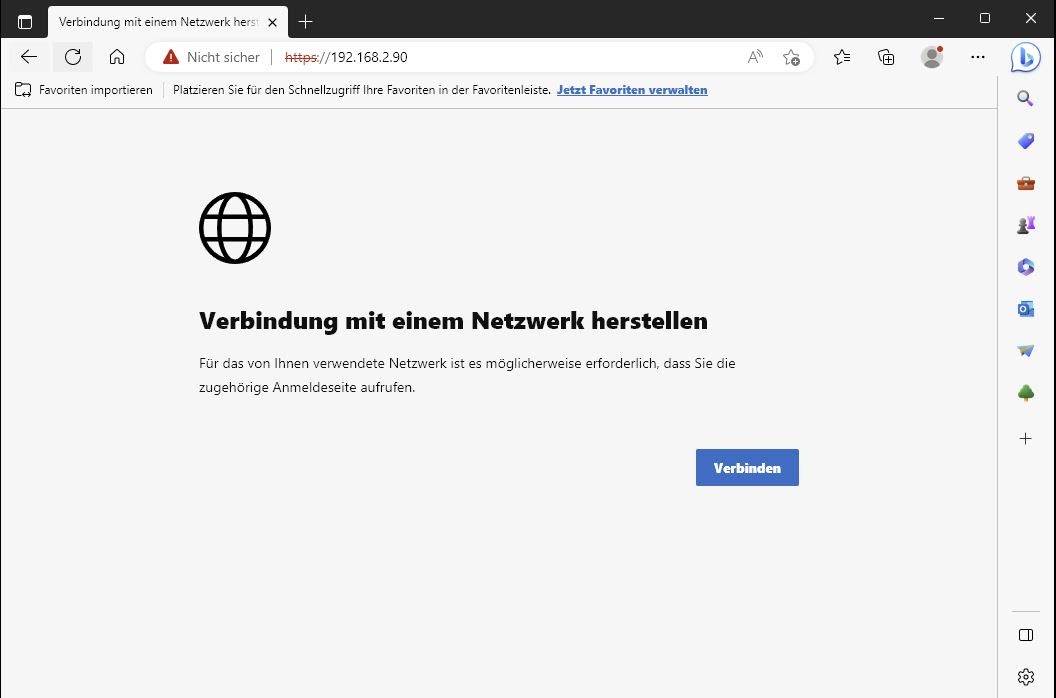Image resolution: width=1056 pixels, height=698 pixels.
Task: Open the Shopping sidebar panel
Action: [1025, 140]
